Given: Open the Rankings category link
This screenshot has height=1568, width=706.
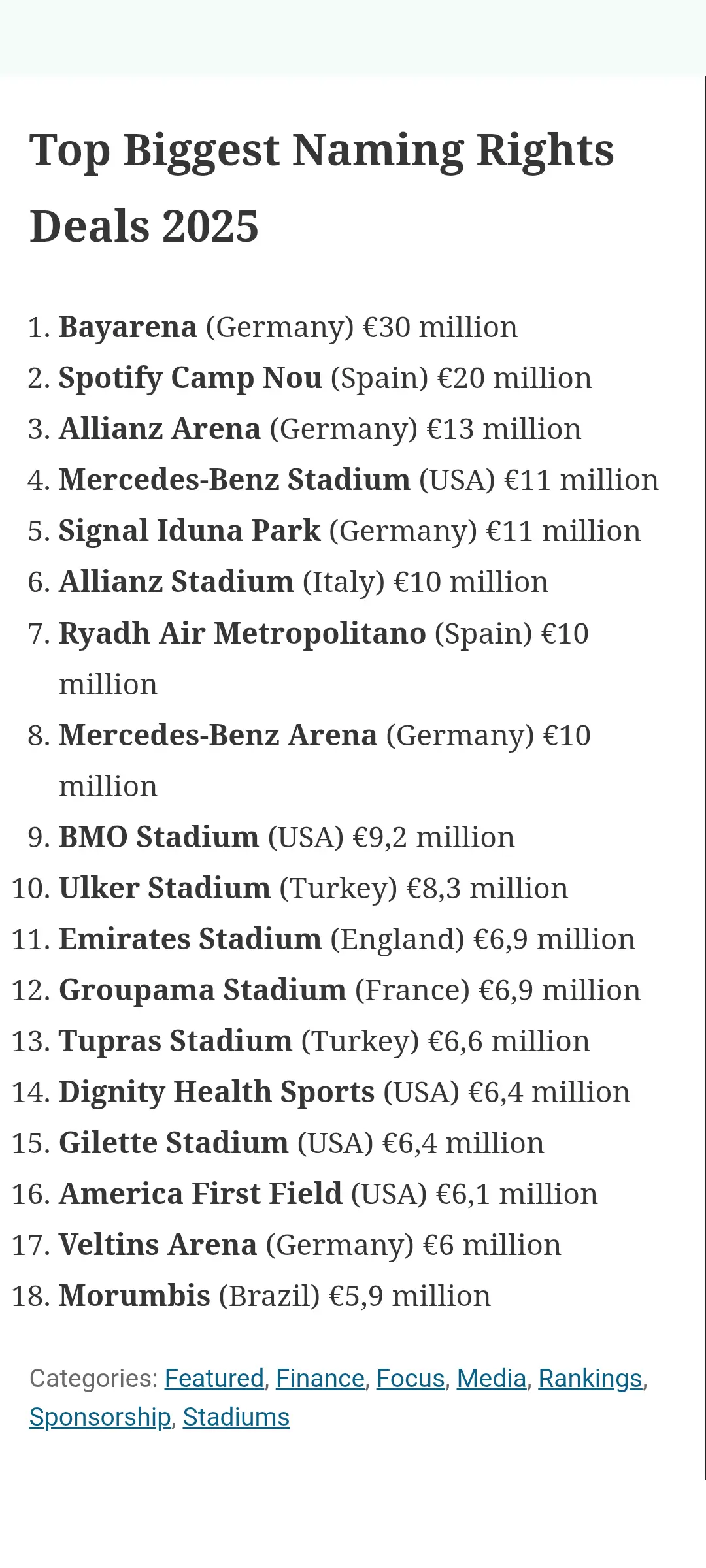Looking at the screenshot, I should tap(590, 1379).
